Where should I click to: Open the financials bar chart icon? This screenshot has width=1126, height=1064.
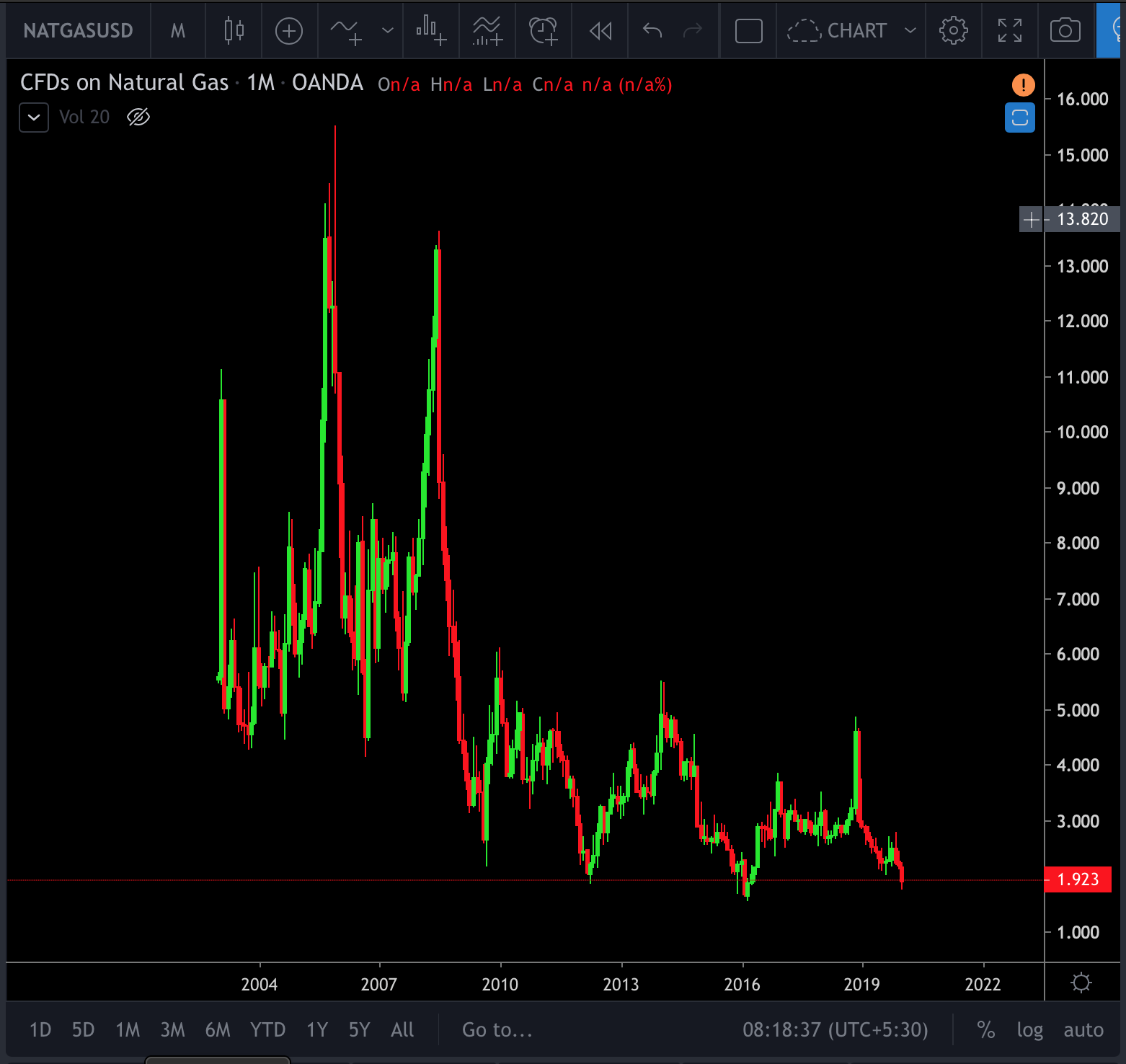click(x=431, y=30)
